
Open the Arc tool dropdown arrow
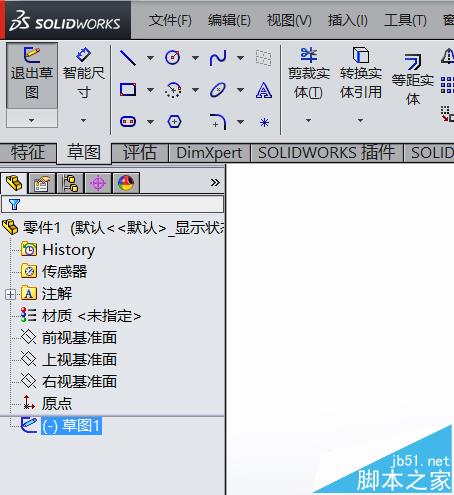tap(196, 90)
